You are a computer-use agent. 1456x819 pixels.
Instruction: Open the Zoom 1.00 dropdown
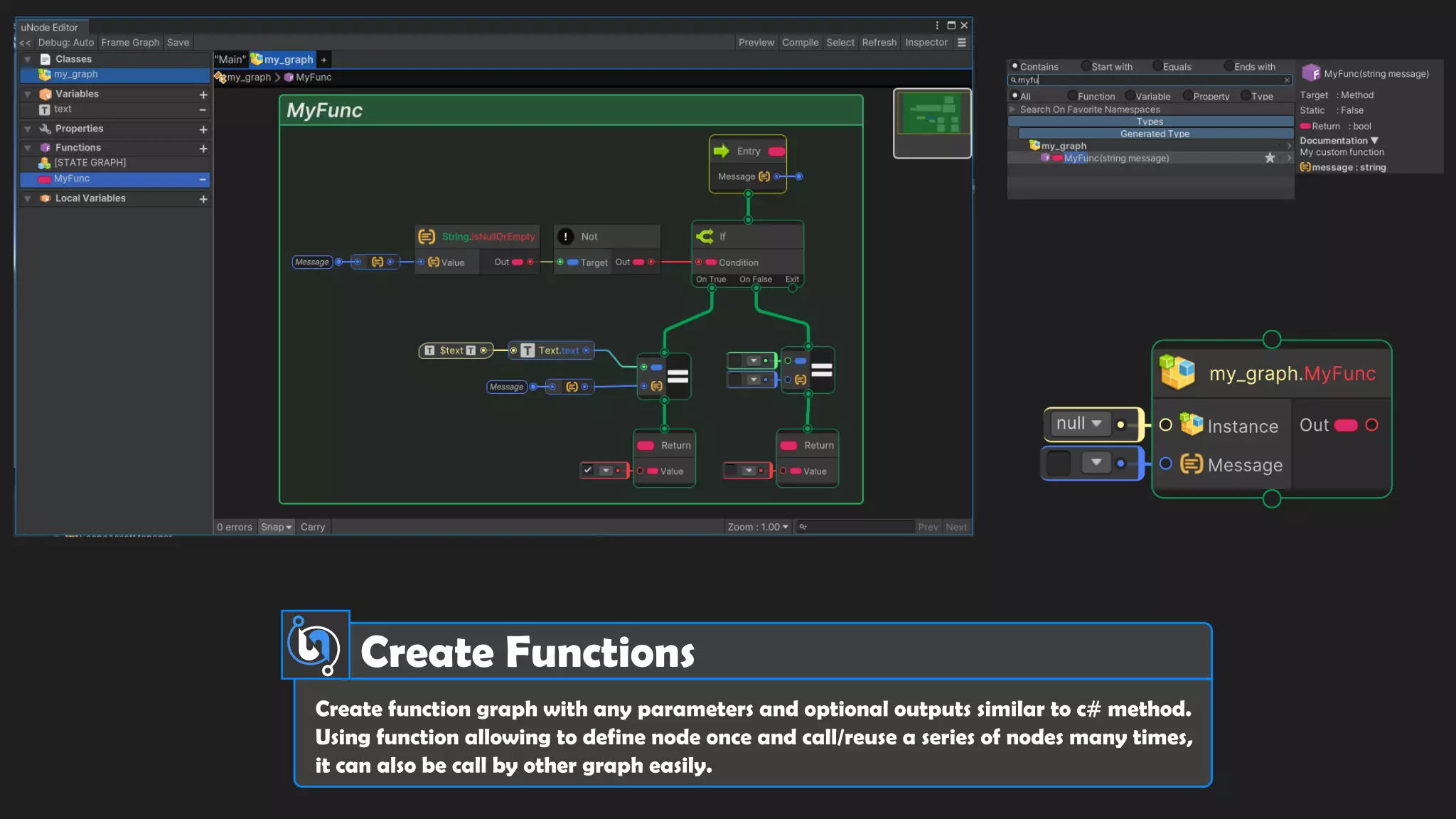[757, 527]
